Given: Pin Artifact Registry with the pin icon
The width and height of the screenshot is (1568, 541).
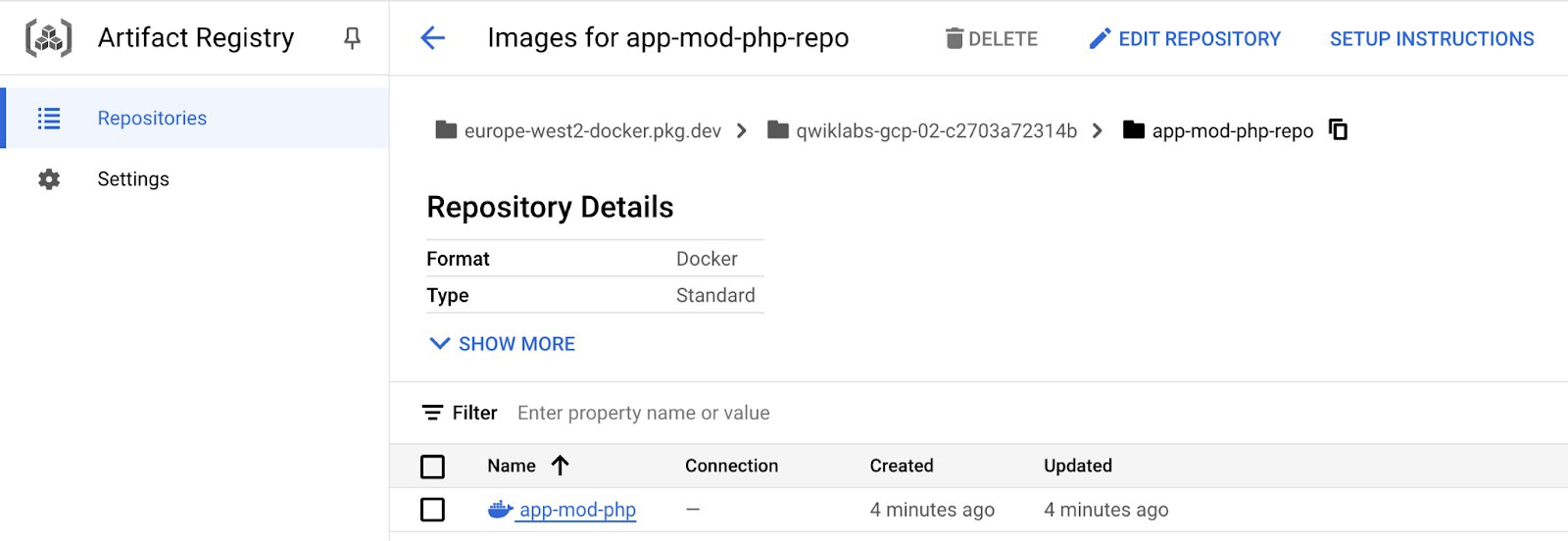Looking at the screenshot, I should pos(352,38).
